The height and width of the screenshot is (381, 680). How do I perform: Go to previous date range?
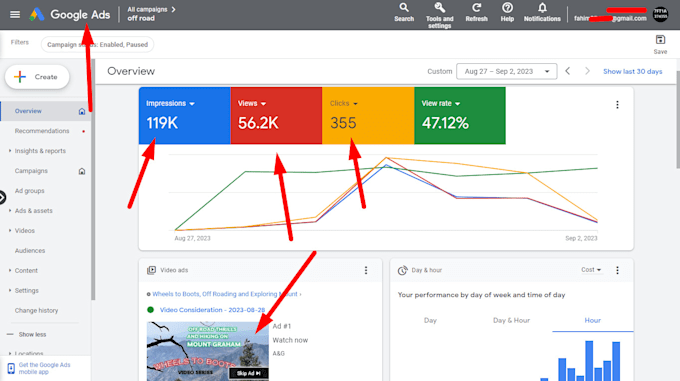567,71
